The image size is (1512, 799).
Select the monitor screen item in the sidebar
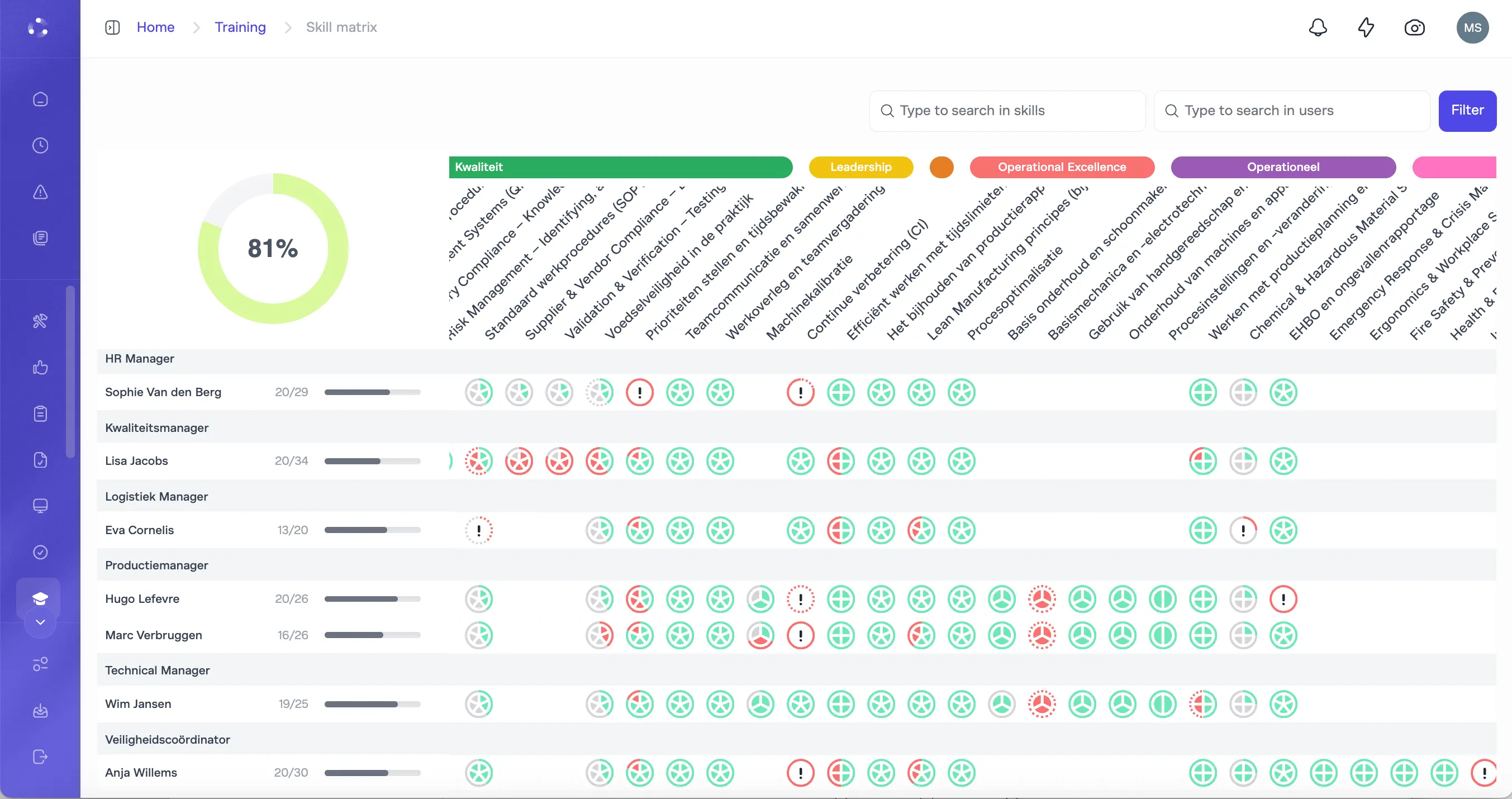click(x=40, y=506)
